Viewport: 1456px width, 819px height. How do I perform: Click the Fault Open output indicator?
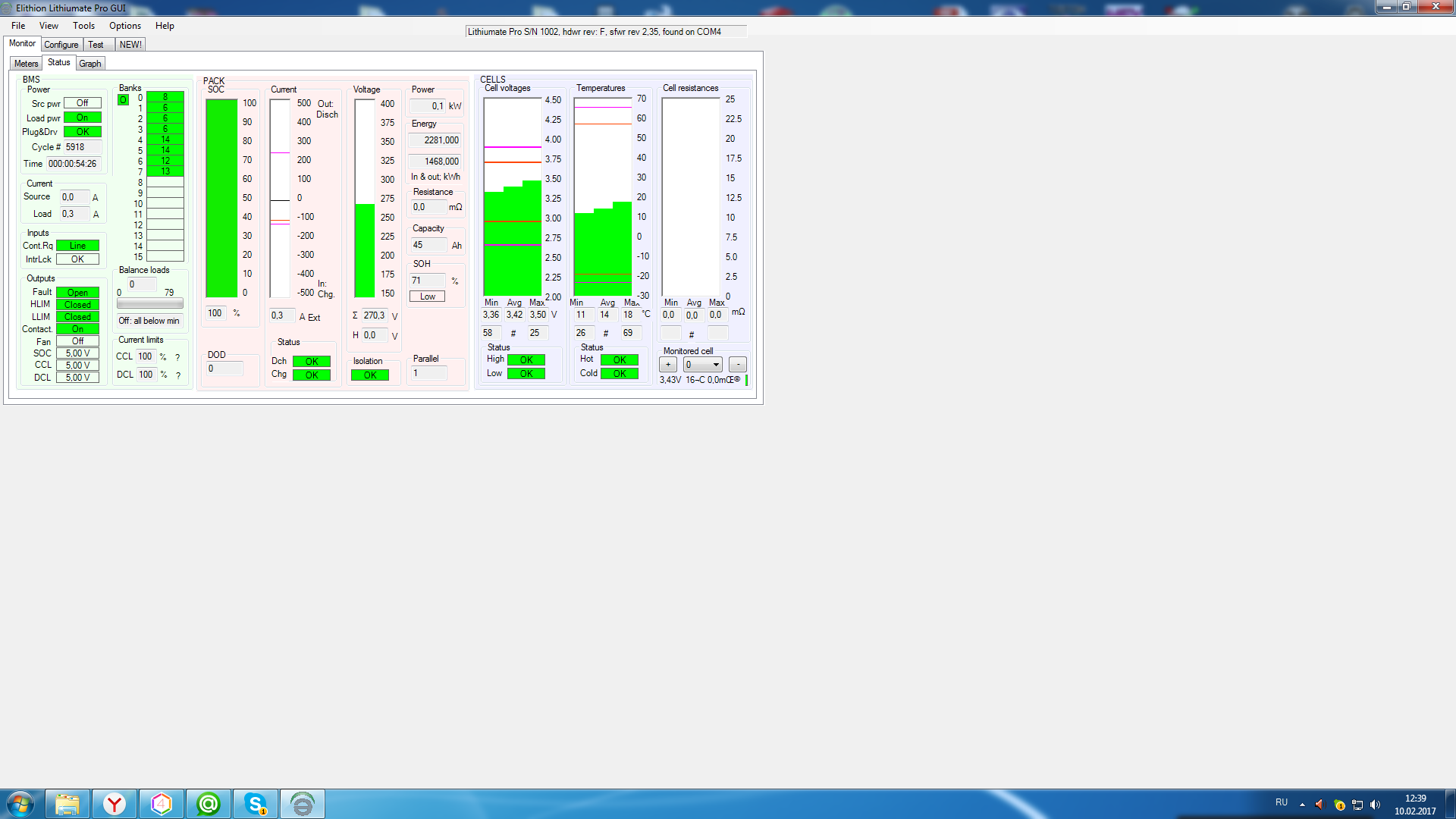click(77, 293)
